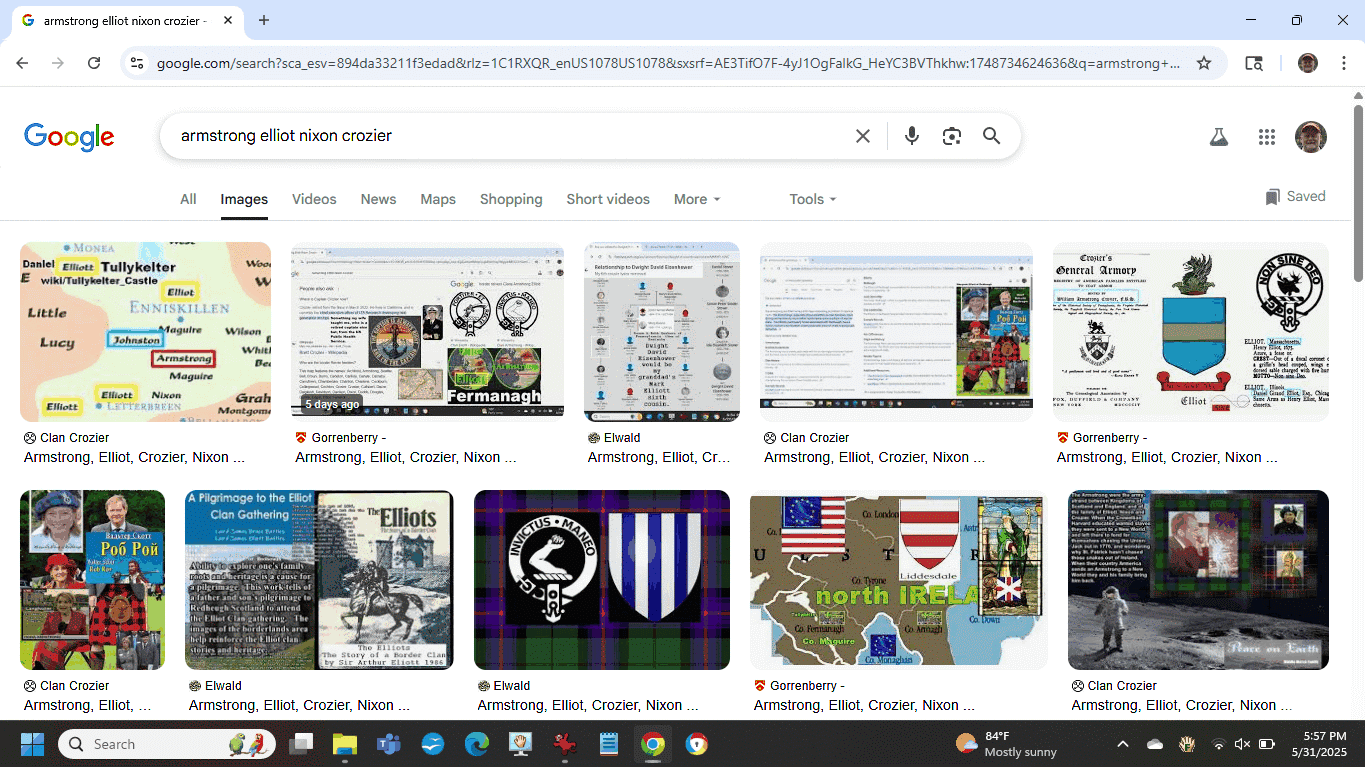Open OneDrive cloud tray icon
Viewport: 1365px width, 767px height.
click(x=1155, y=744)
